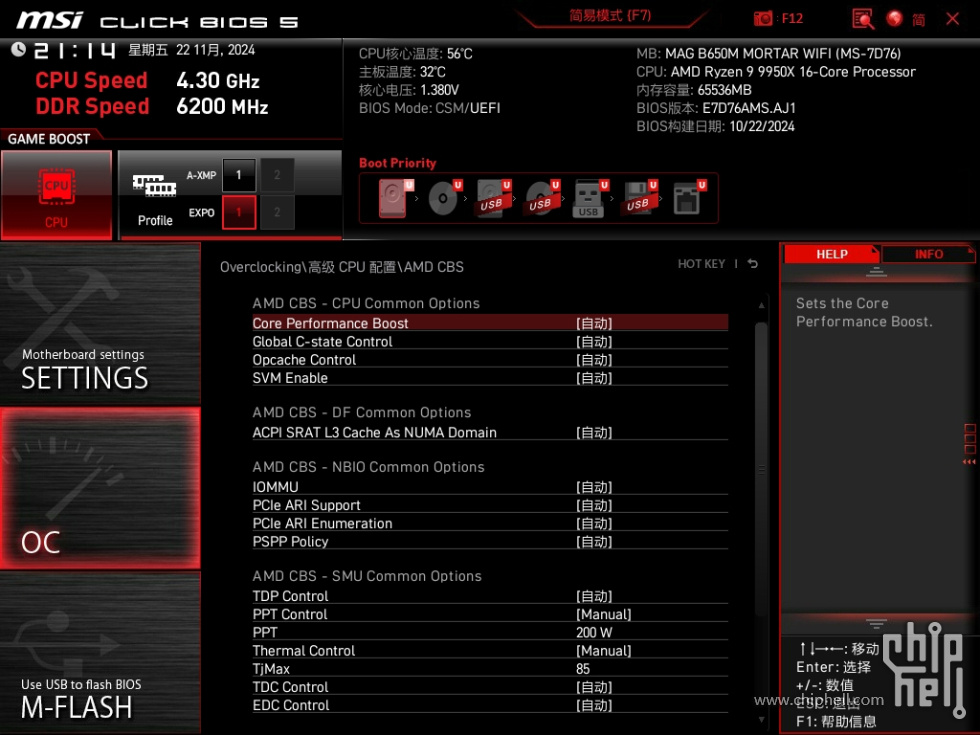Image resolution: width=980 pixels, height=735 pixels.
Task: Click the F12 screenshot camera icon
Action: [762, 18]
